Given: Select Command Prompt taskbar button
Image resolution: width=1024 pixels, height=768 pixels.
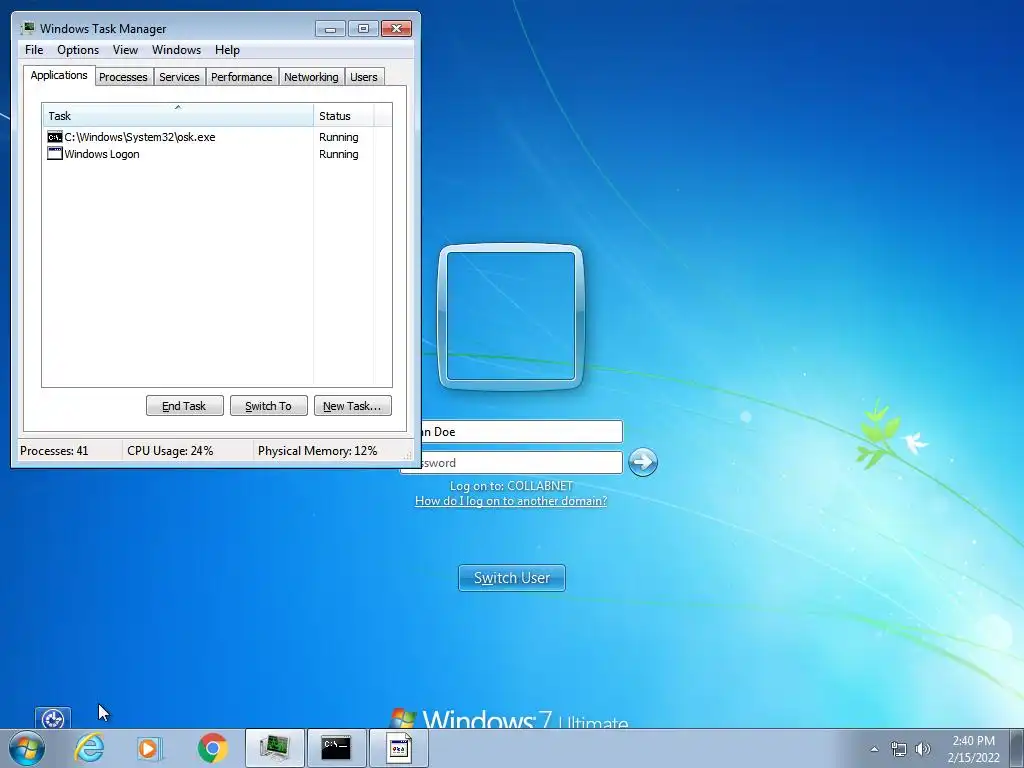Looking at the screenshot, I should [x=336, y=748].
